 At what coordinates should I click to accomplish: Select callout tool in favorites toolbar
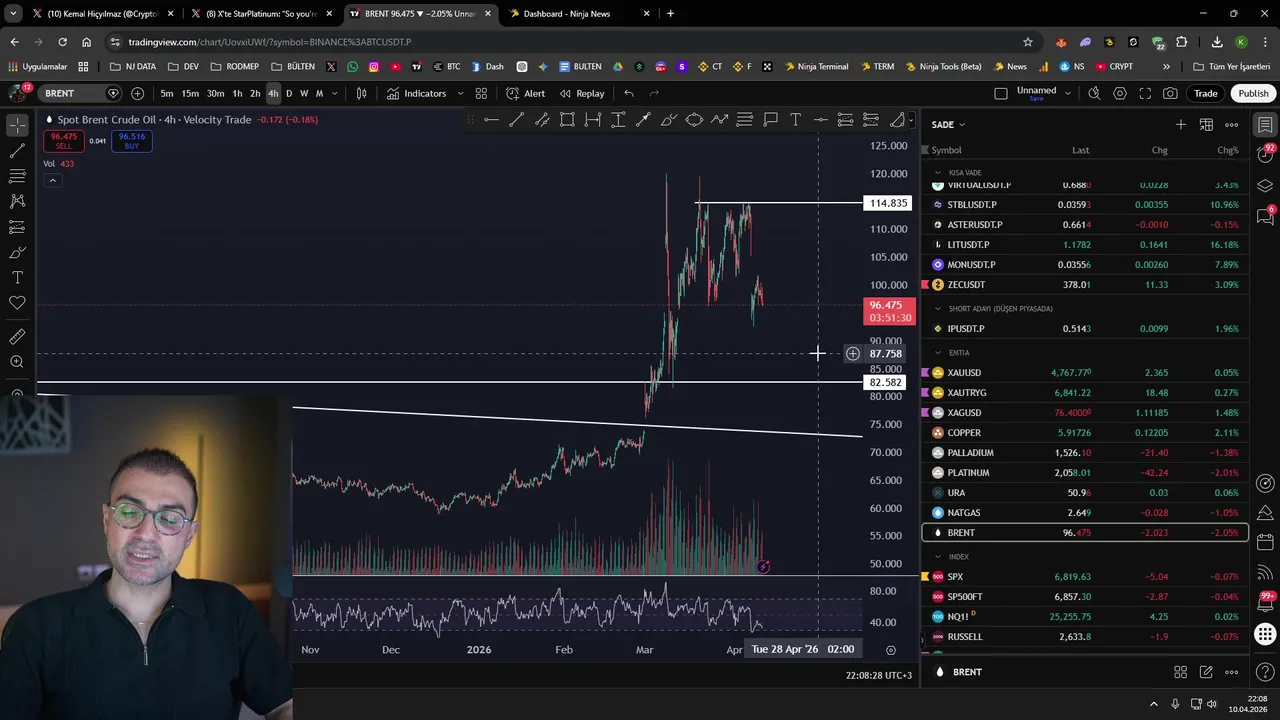(x=770, y=120)
